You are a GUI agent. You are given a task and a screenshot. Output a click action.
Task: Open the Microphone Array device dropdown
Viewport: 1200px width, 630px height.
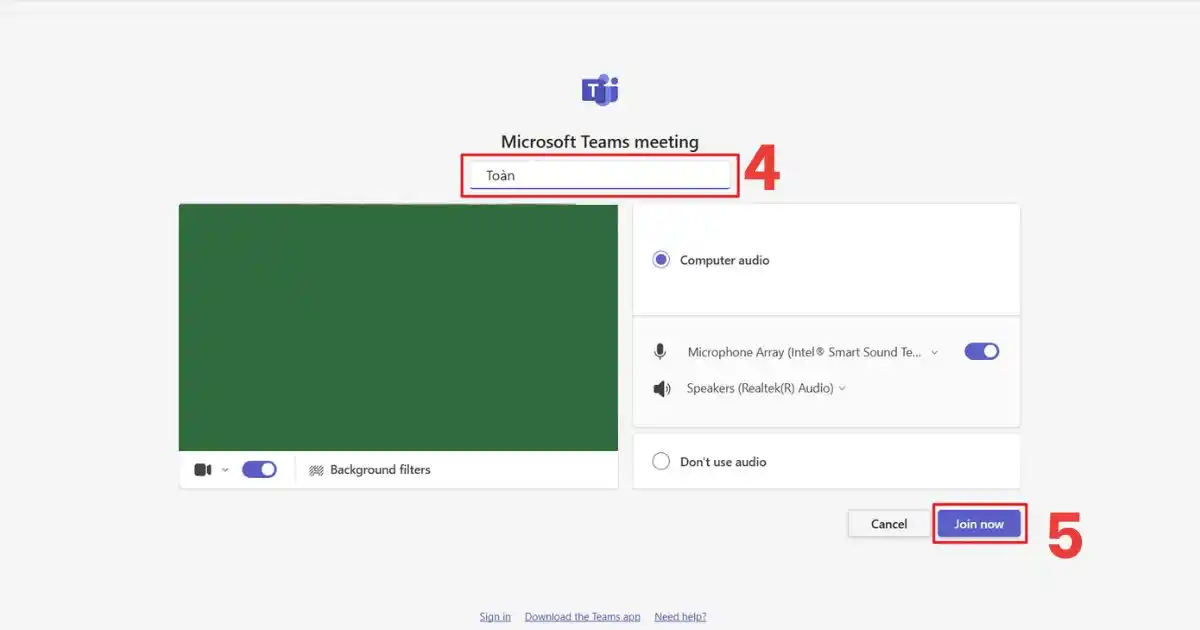pos(813,352)
